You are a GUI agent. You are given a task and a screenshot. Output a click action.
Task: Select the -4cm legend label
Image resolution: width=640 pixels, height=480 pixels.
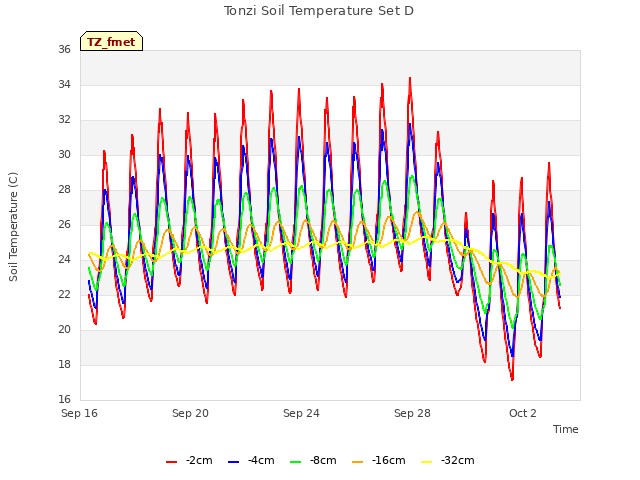[261, 460]
